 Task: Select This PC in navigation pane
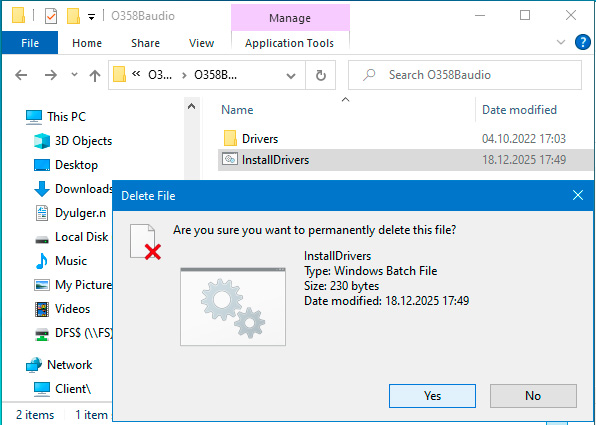(x=67, y=117)
